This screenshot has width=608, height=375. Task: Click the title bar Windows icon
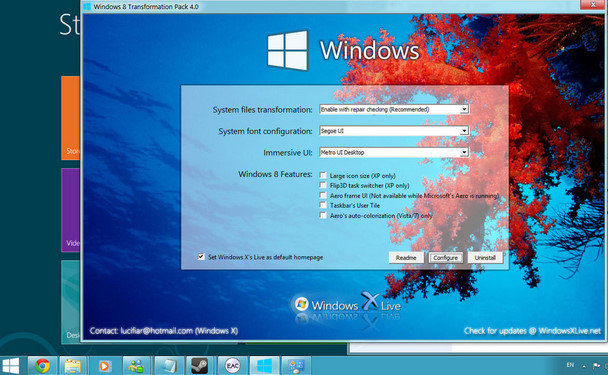click(x=87, y=6)
